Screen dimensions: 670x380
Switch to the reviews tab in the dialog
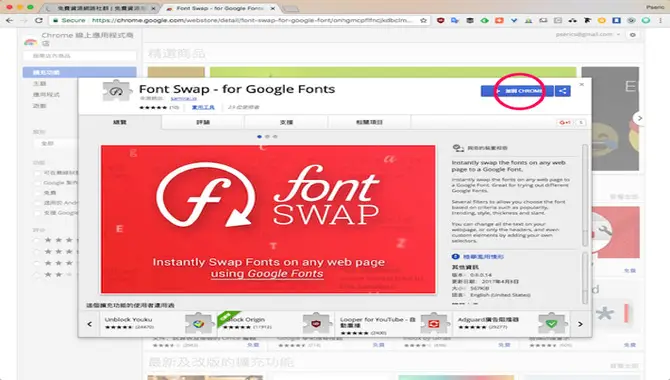point(203,122)
